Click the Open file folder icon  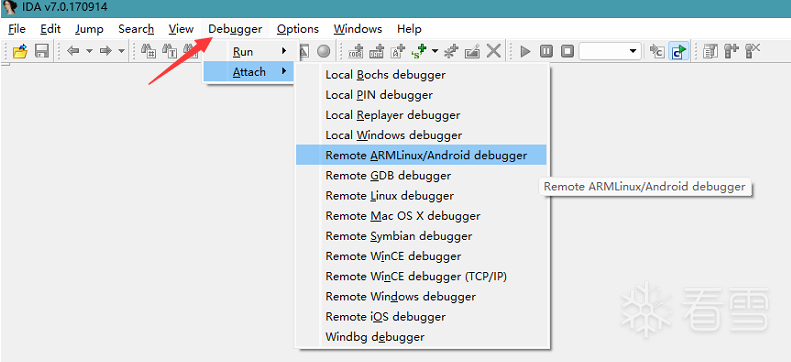20,51
